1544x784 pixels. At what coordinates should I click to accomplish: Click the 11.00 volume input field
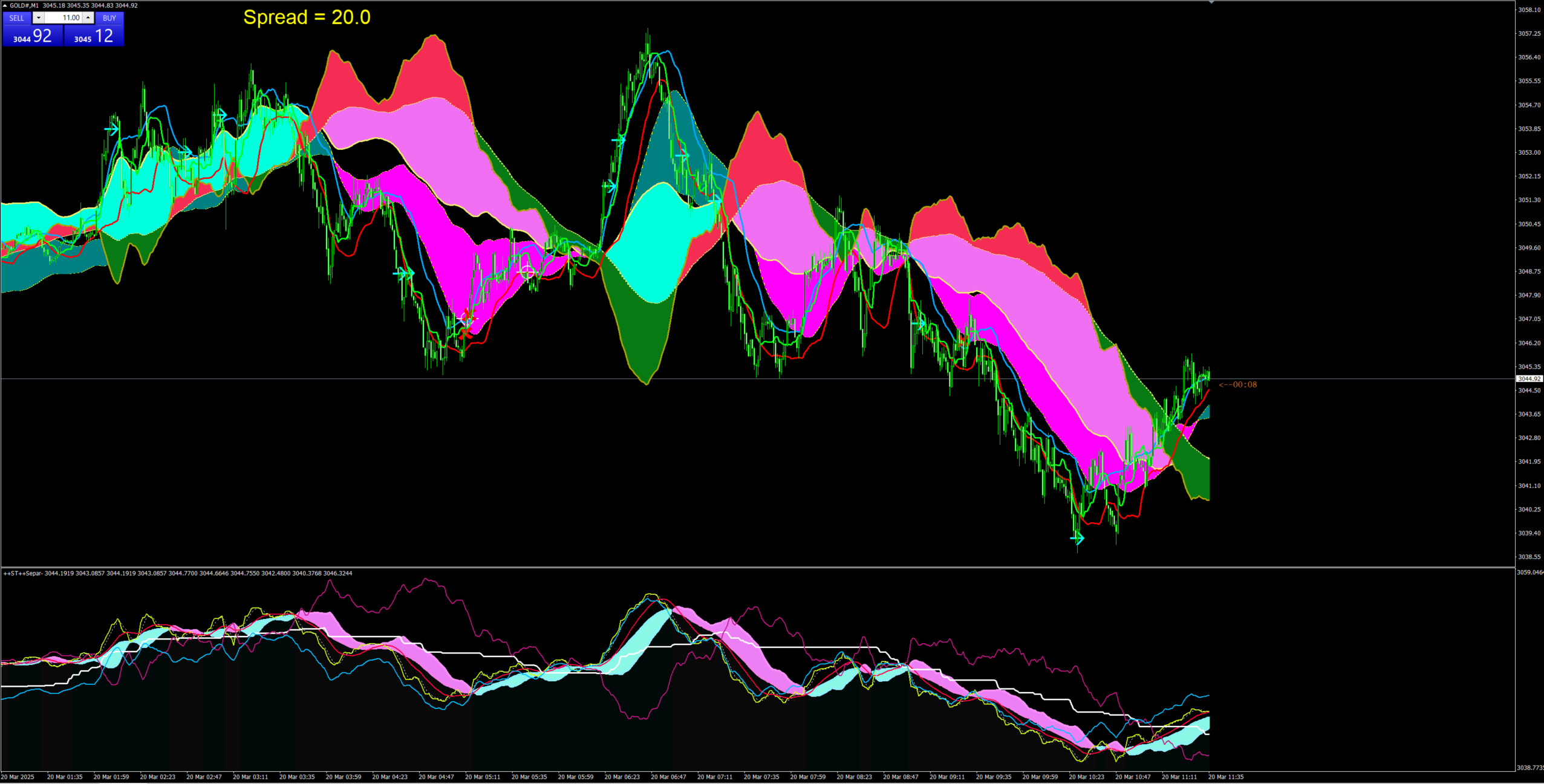pyautogui.click(x=64, y=18)
